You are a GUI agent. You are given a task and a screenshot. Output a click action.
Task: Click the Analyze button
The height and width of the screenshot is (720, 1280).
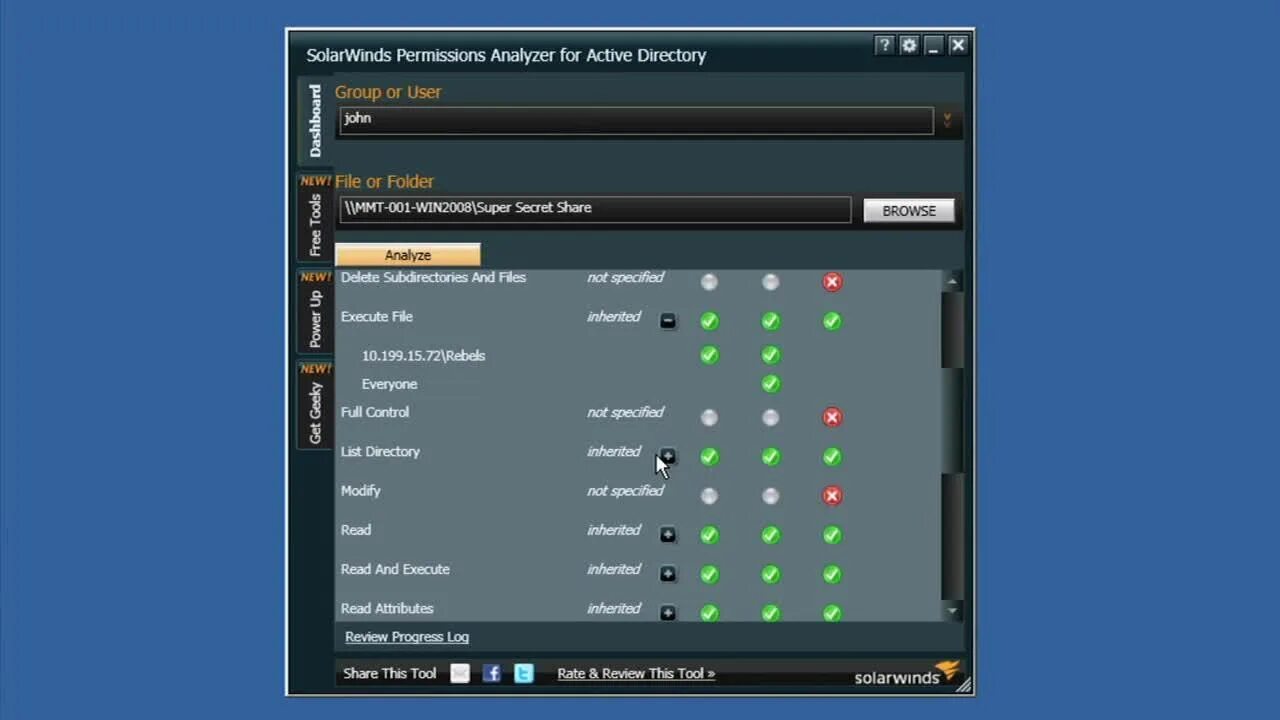coord(408,255)
